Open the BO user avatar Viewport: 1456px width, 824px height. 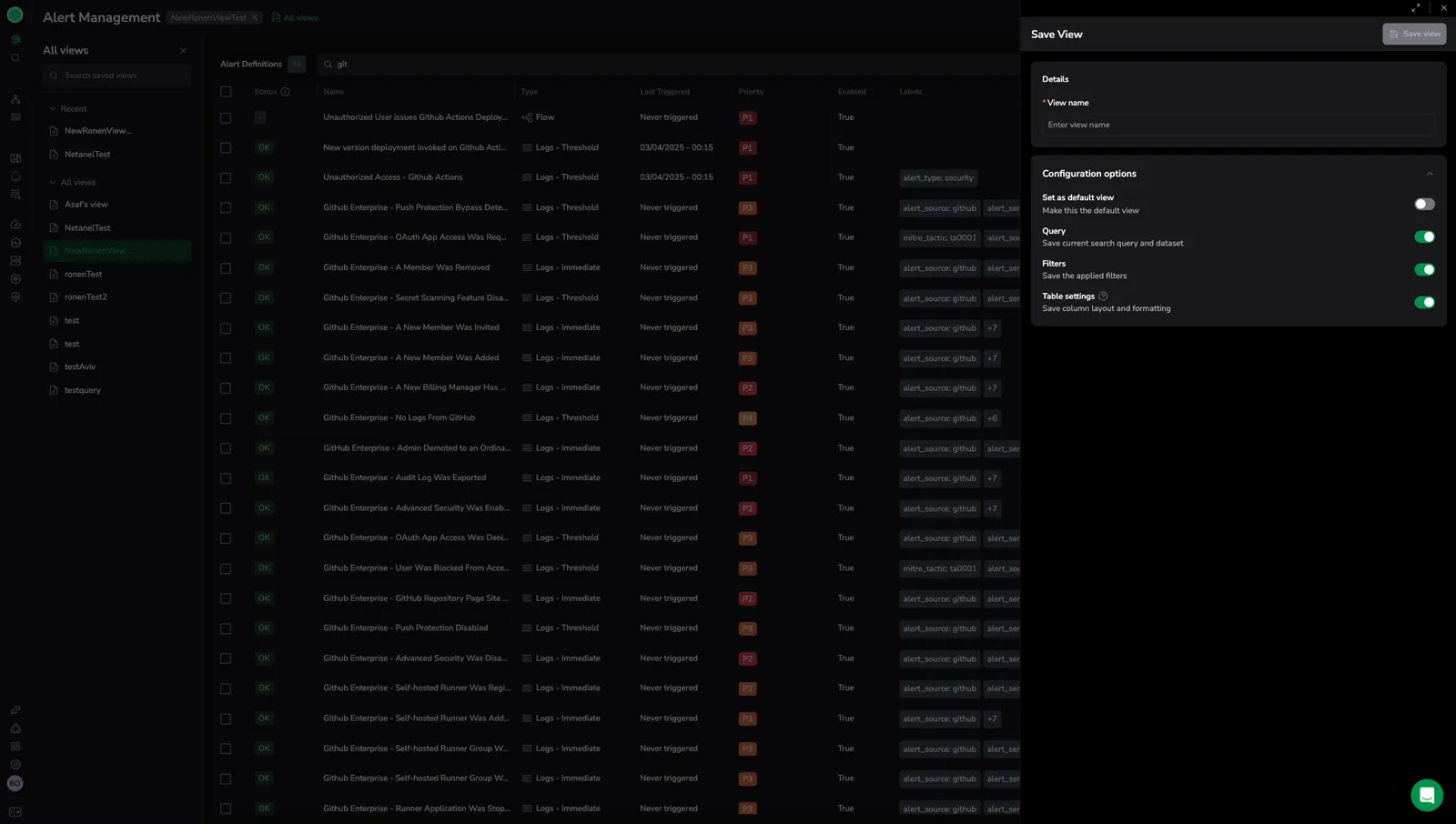point(15,784)
